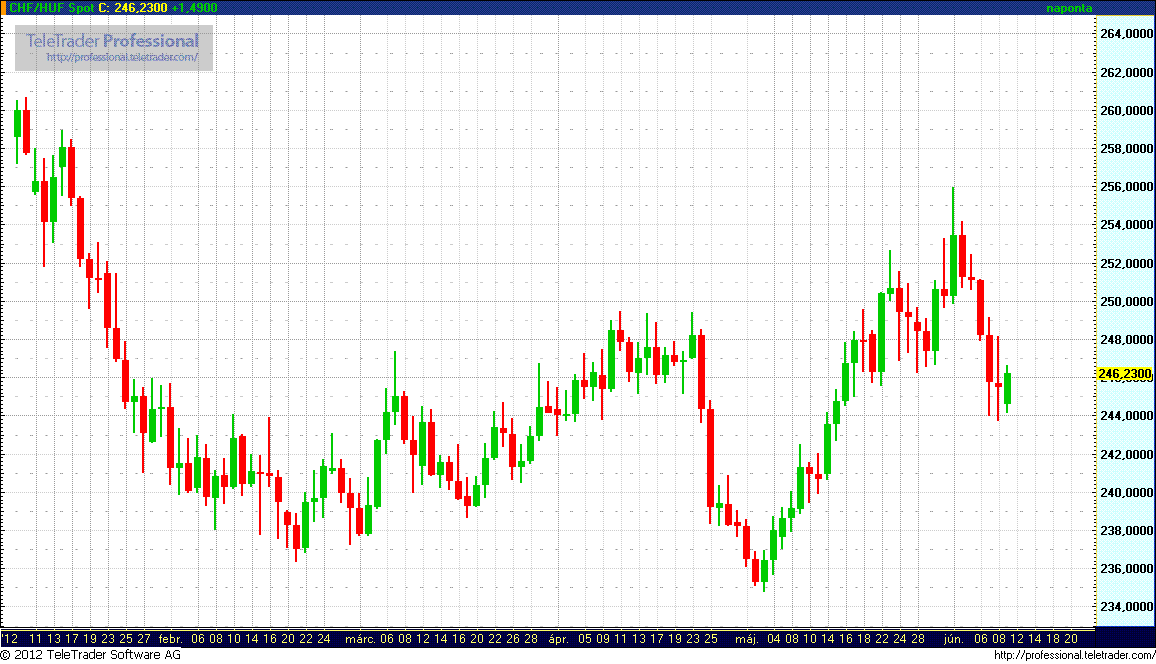
Task: Click the yellow 246,2300 current price marker
Action: 1125,374
